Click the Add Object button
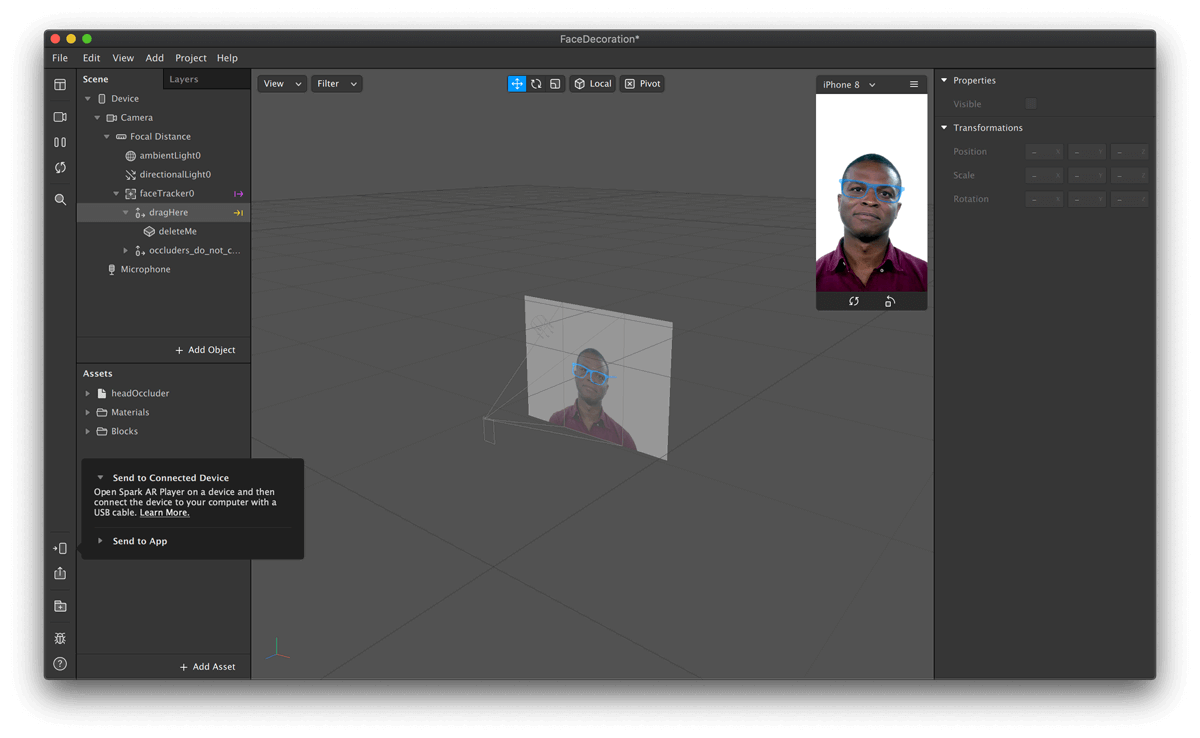This screenshot has width=1200, height=738. (206, 350)
